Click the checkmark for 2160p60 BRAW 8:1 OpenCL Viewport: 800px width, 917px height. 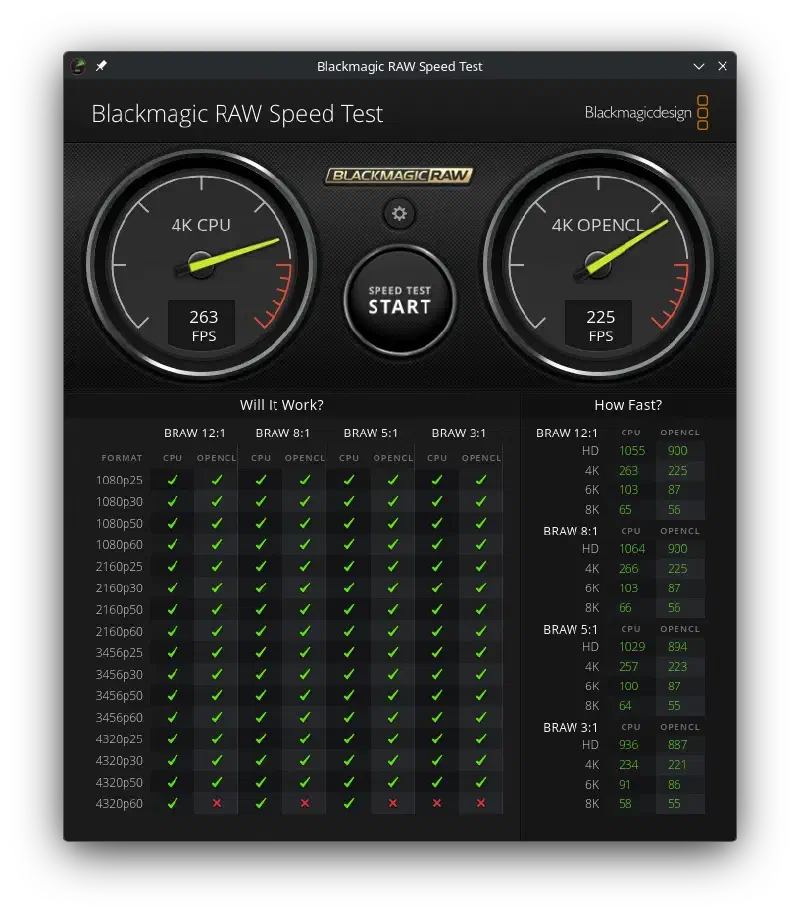(305, 631)
